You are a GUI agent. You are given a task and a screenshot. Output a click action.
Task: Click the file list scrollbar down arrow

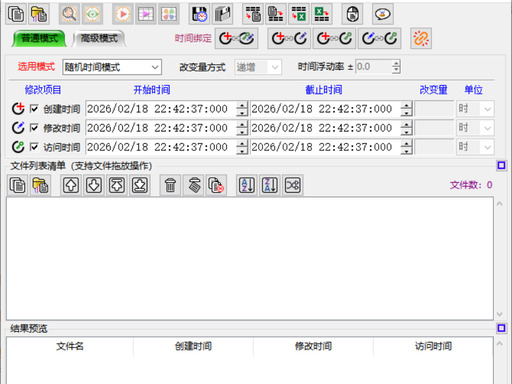click(x=499, y=314)
